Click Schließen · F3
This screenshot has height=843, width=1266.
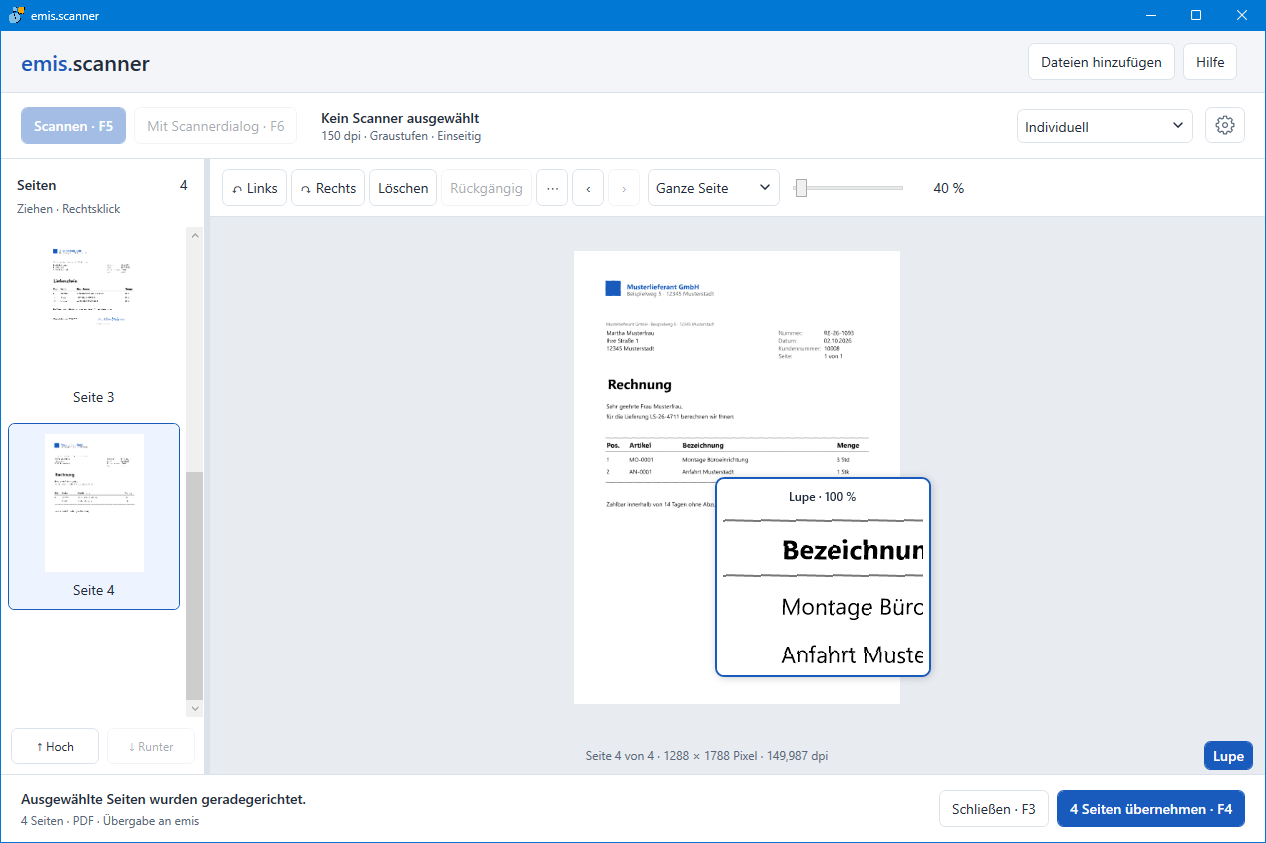(x=993, y=809)
